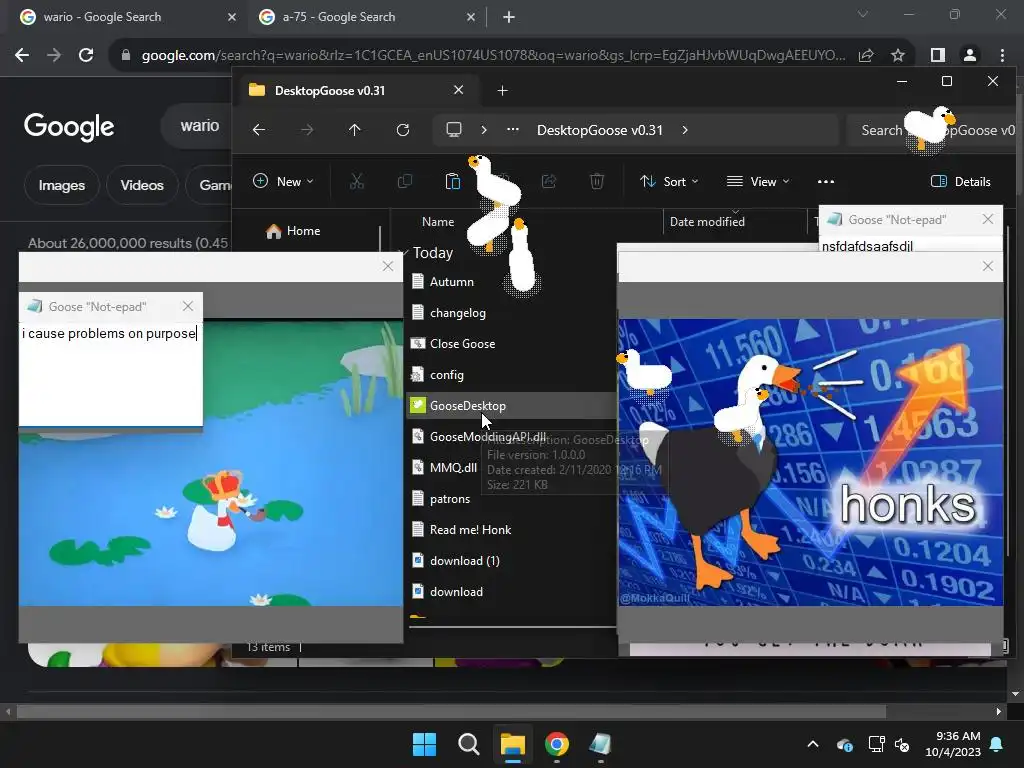Sort by Date modified column header

707,222
